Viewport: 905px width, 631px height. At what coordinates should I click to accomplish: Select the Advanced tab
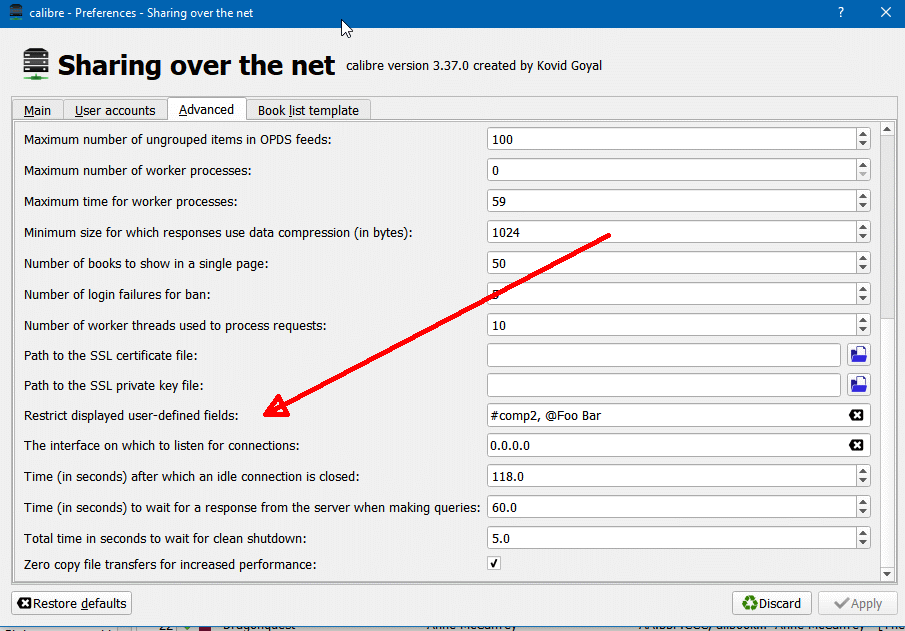(x=207, y=109)
